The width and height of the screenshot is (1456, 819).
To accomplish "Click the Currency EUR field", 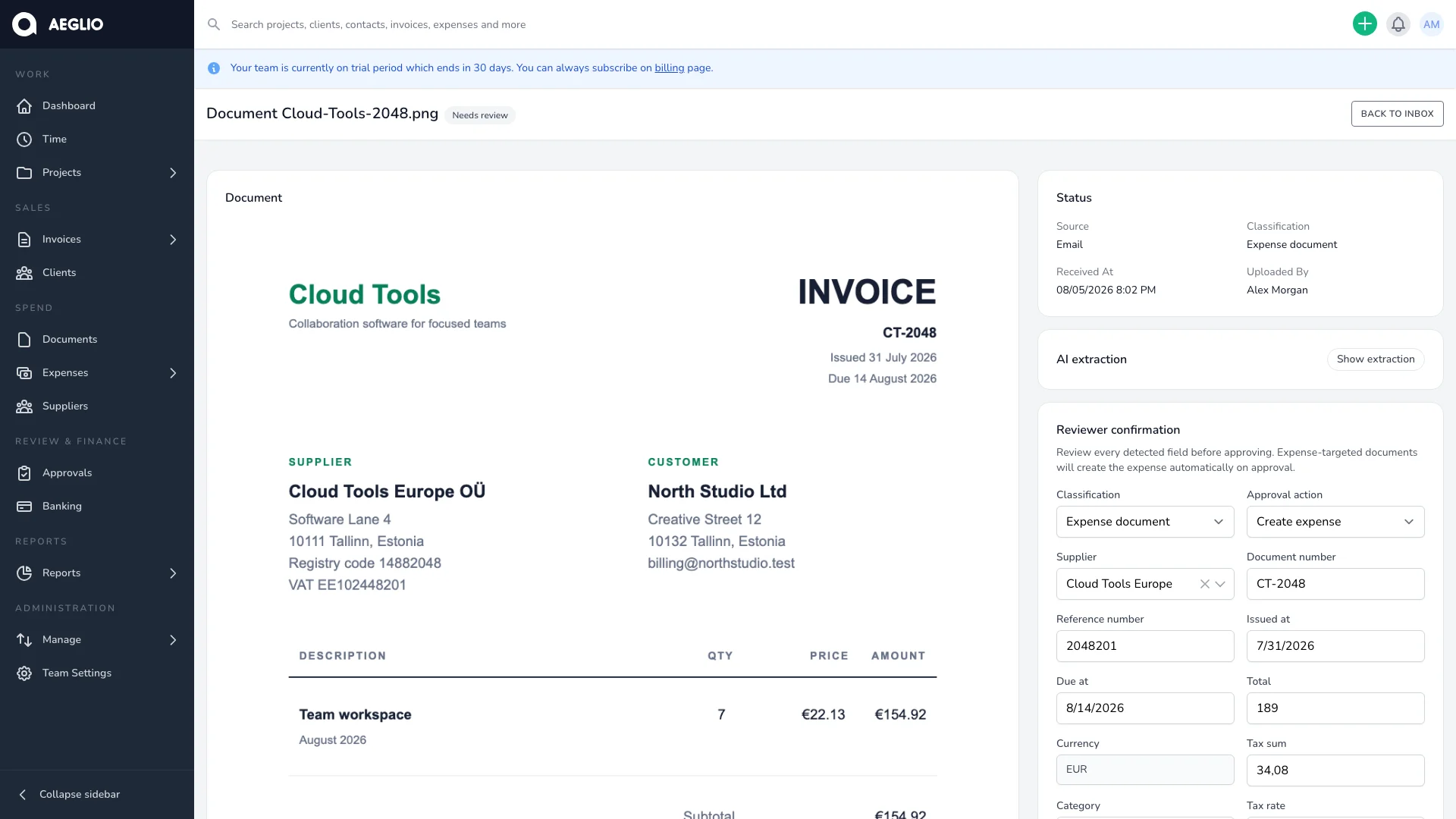I will point(1145,770).
